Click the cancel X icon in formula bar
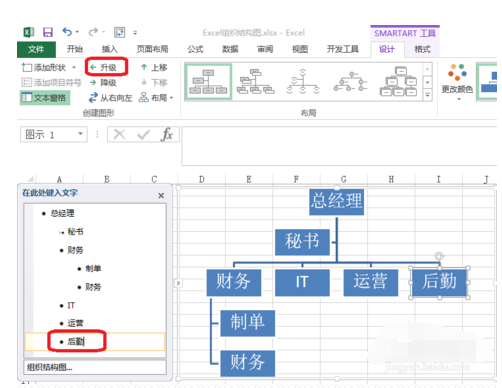 (119, 135)
